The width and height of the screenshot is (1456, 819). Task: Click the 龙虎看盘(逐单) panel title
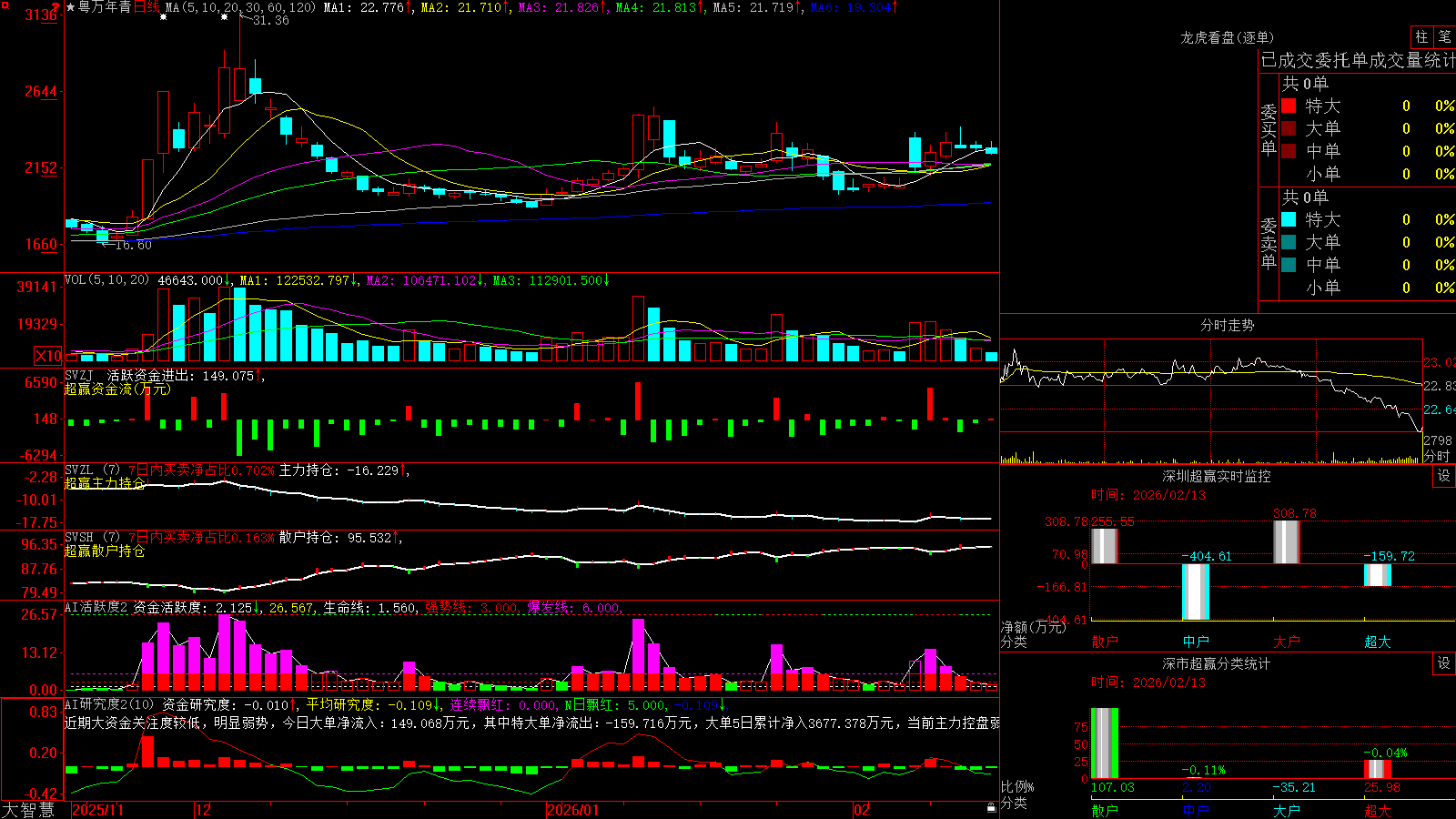[x=1227, y=37]
